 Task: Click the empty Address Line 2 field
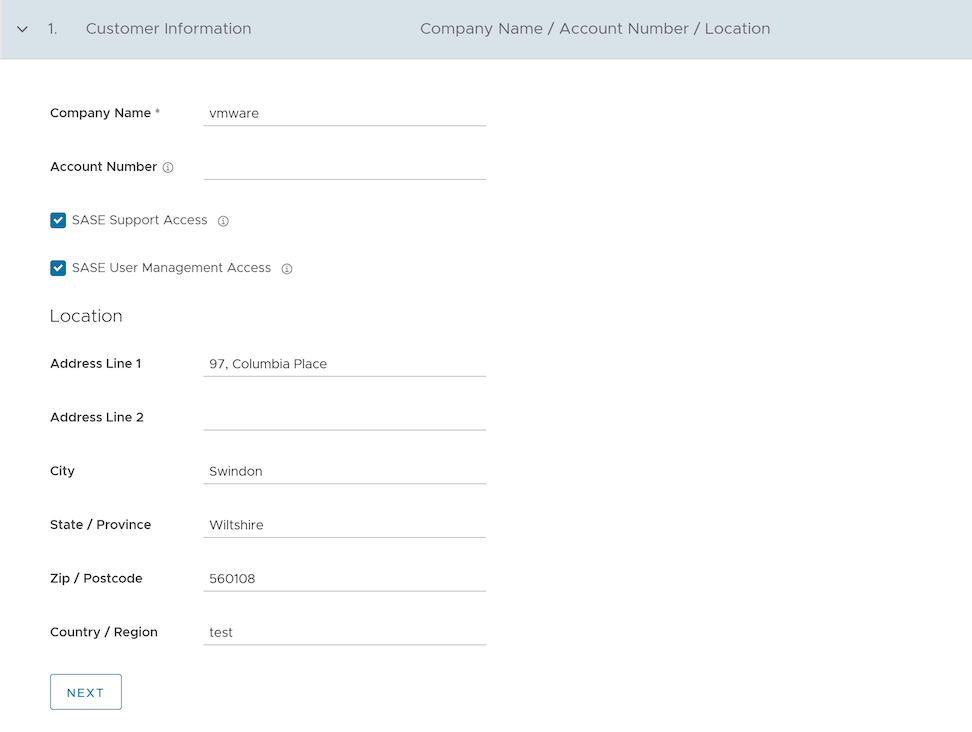pos(344,417)
